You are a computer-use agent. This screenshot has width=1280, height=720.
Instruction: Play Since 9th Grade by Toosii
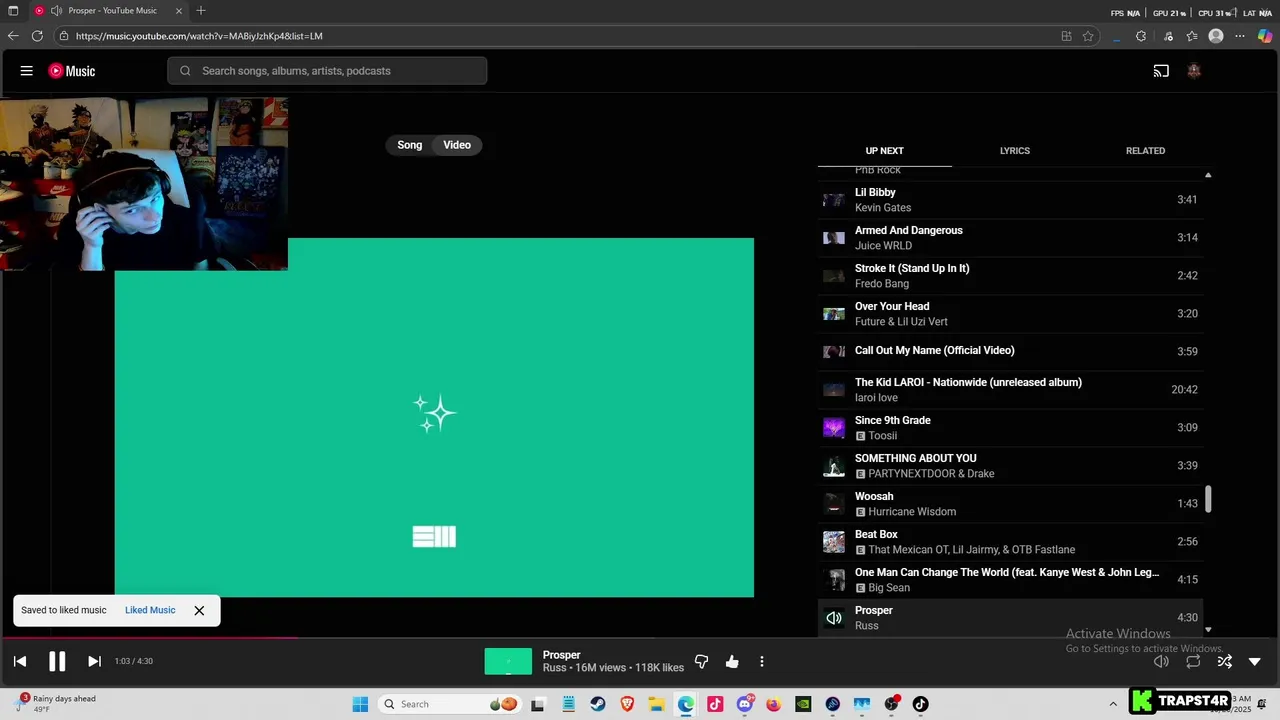[1010, 428]
